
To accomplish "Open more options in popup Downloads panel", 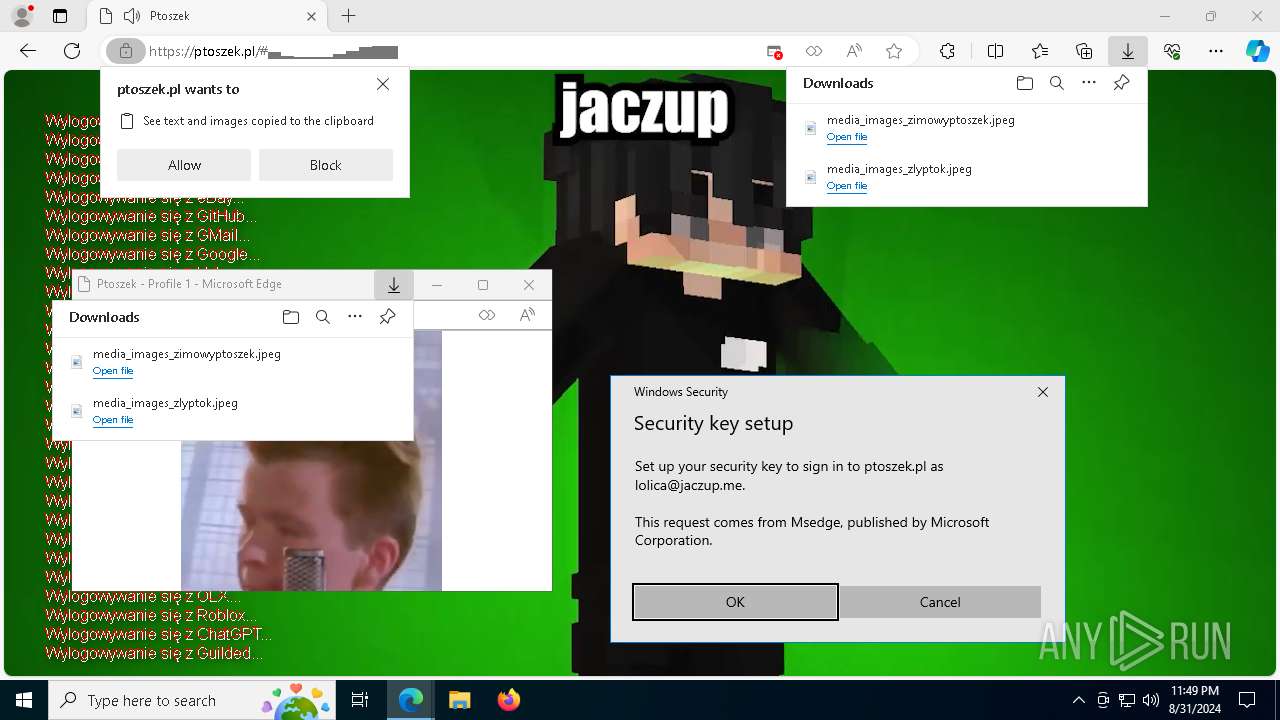I will (x=355, y=317).
